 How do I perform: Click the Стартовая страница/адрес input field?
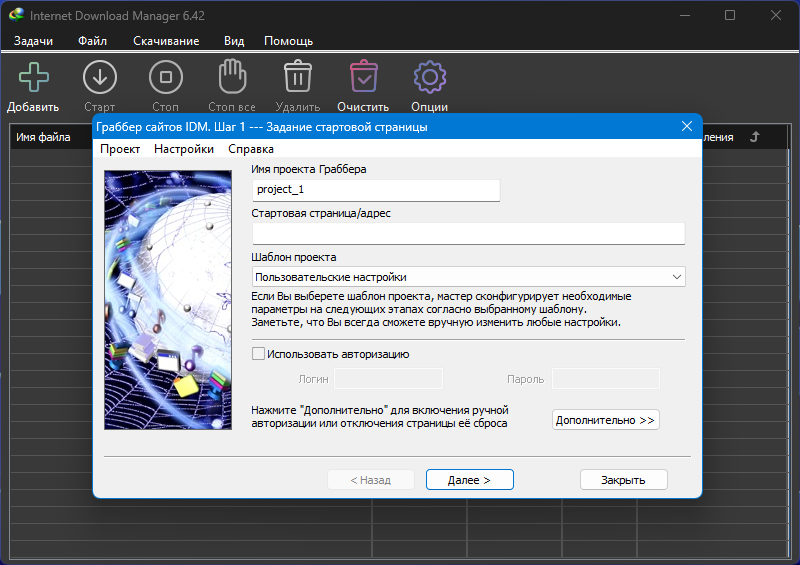[x=468, y=234]
